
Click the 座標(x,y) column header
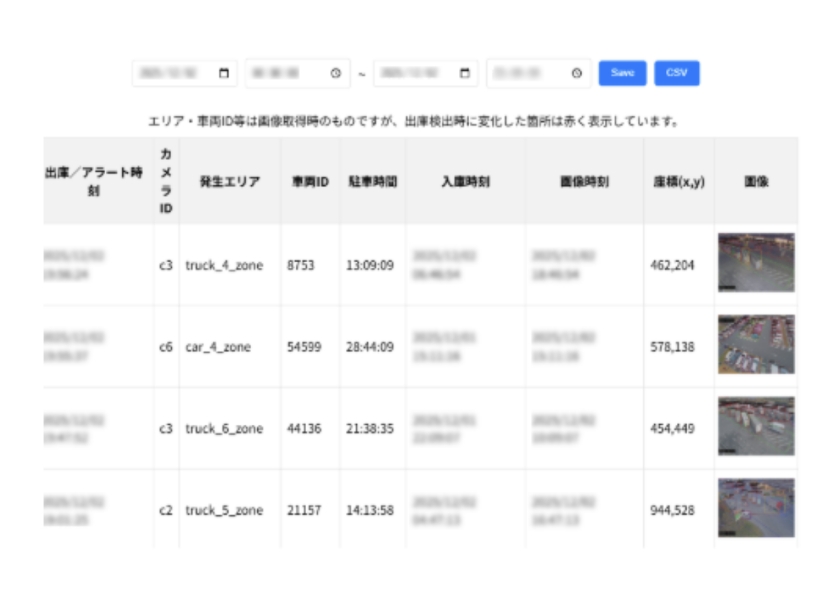pos(679,182)
